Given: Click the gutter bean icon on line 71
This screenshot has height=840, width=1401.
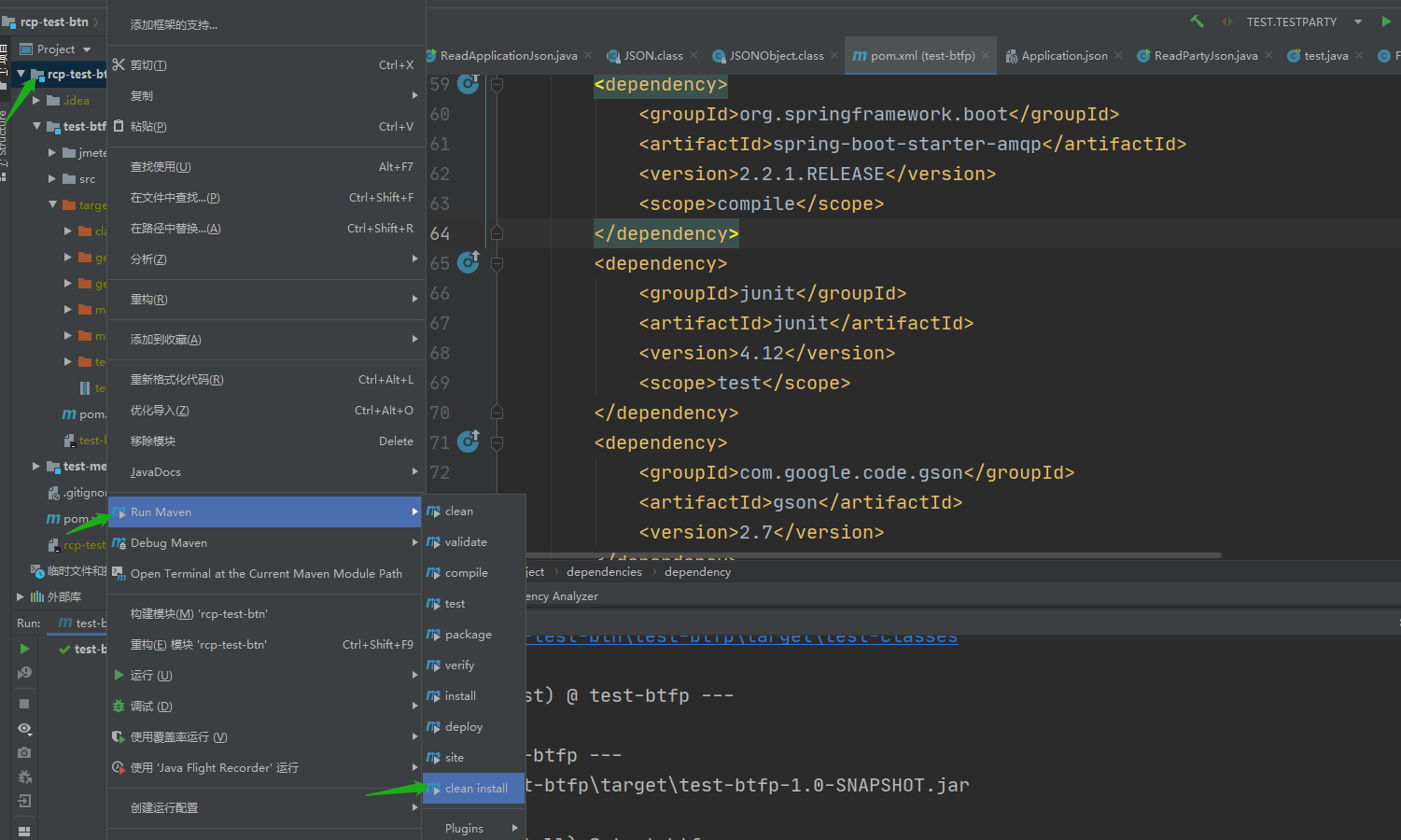Looking at the screenshot, I should pyautogui.click(x=469, y=442).
